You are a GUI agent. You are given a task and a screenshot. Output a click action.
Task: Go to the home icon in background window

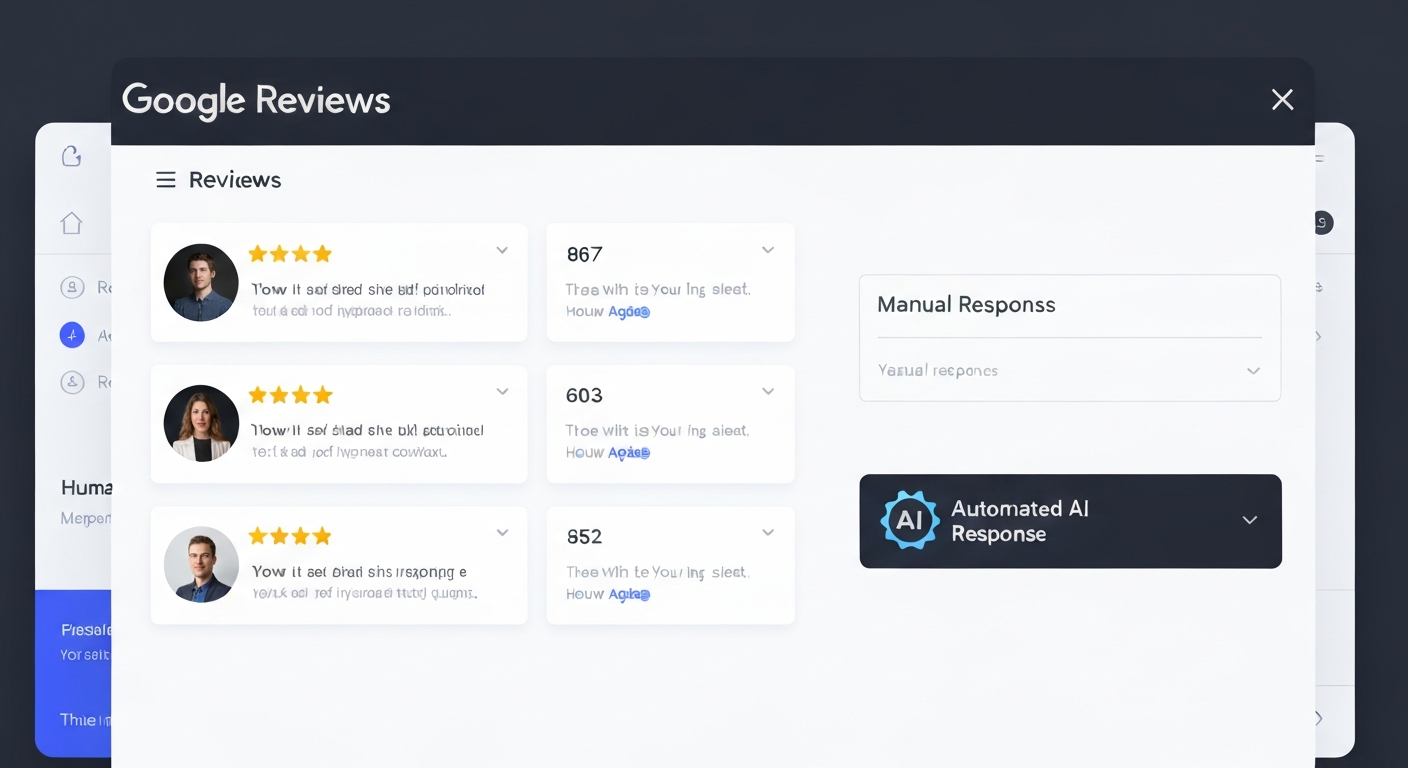pyautogui.click(x=71, y=223)
